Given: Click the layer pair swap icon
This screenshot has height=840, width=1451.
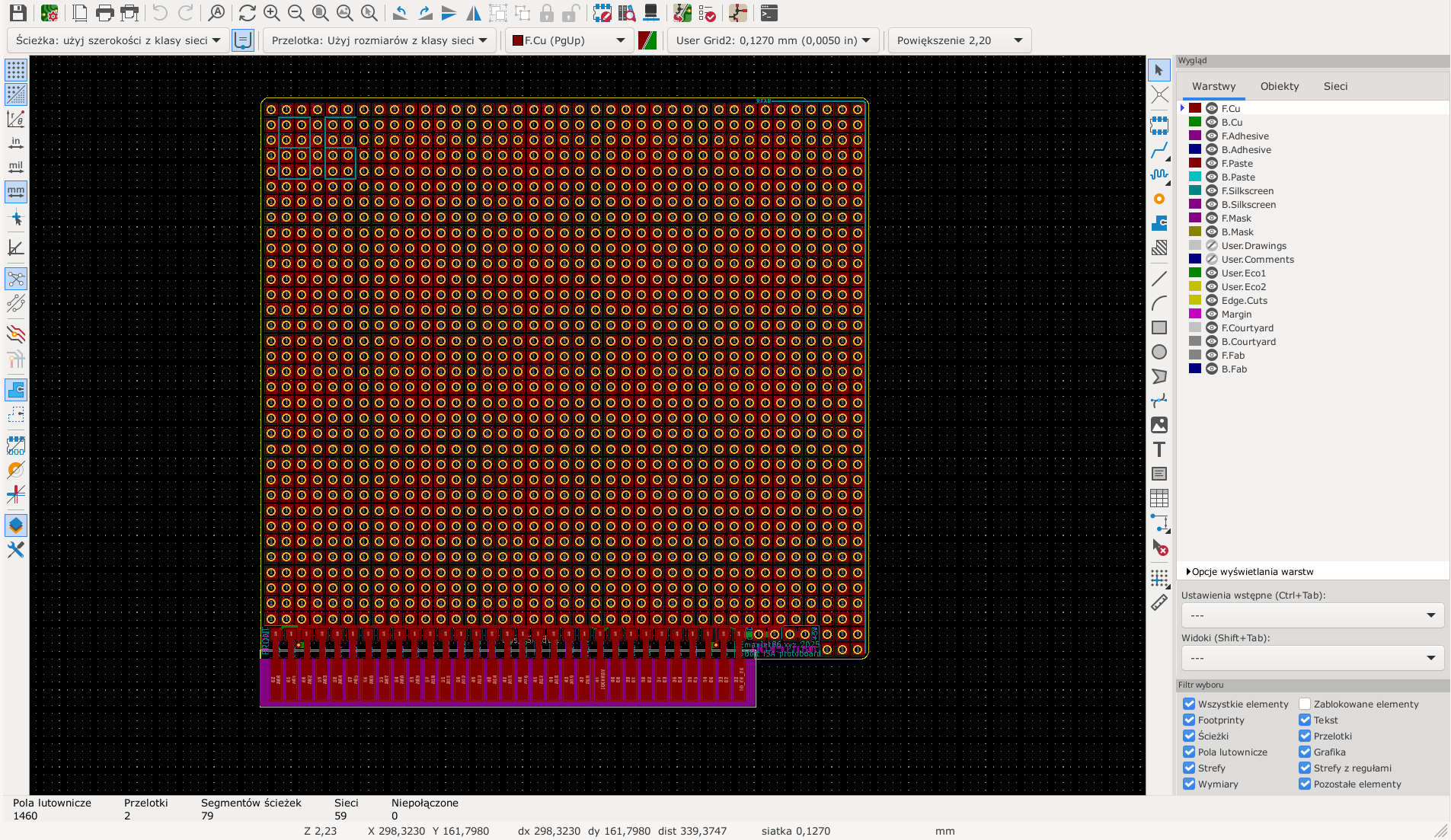Looking at the screenshot, I should tap(647, 40).
